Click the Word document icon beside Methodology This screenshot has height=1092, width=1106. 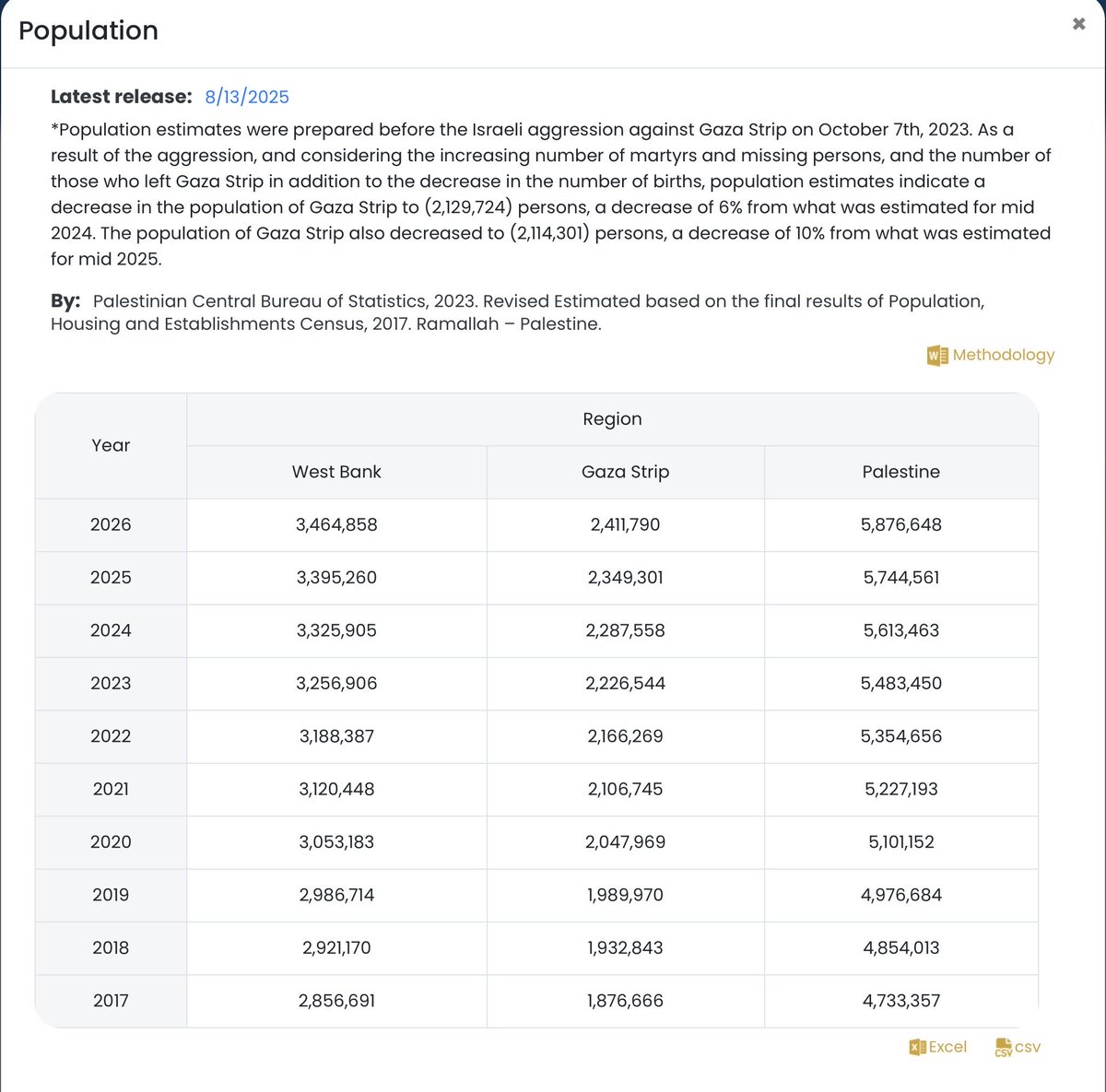937,355
